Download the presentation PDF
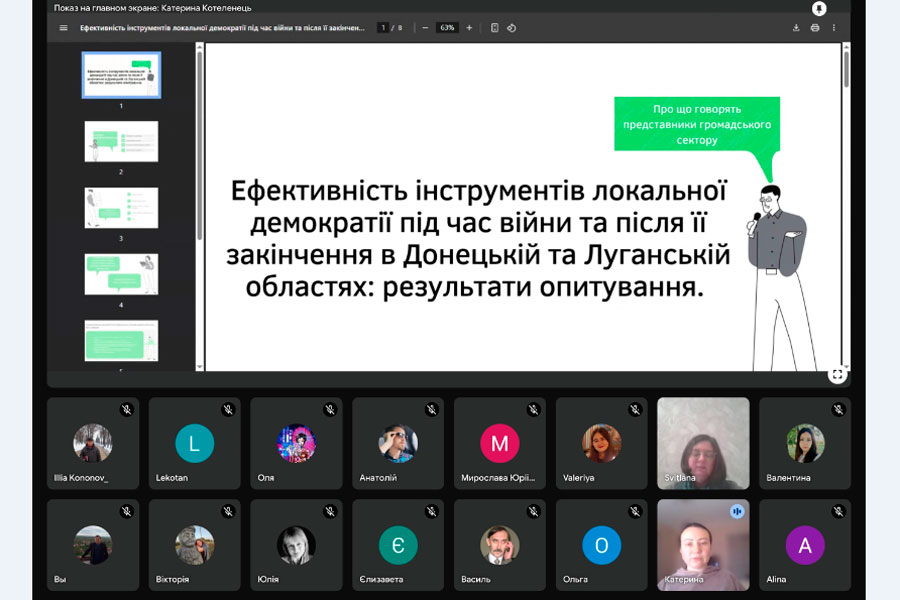This screenshot has width=900, height=600. (796, 28)
